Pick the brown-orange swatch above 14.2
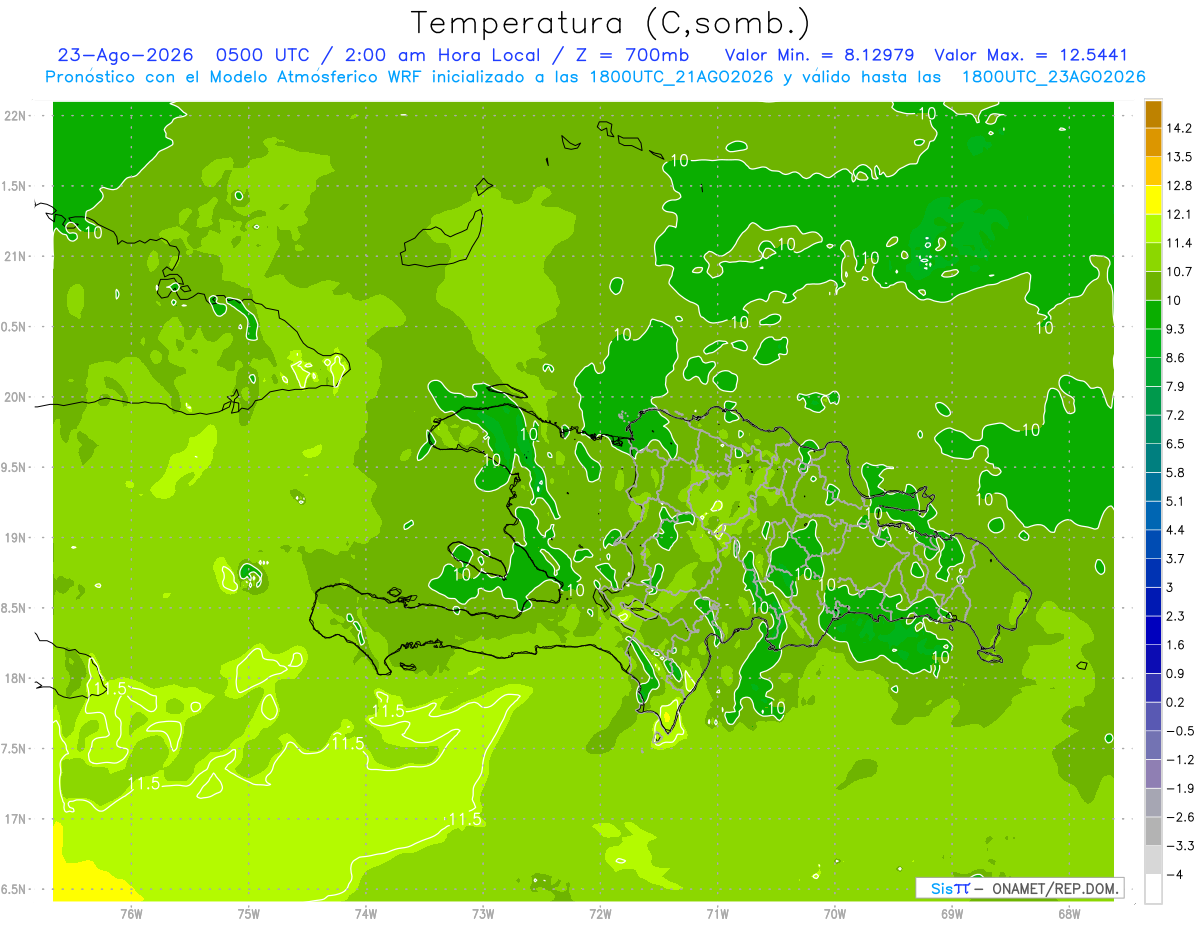The image size is (1200, 927). 1153,114
